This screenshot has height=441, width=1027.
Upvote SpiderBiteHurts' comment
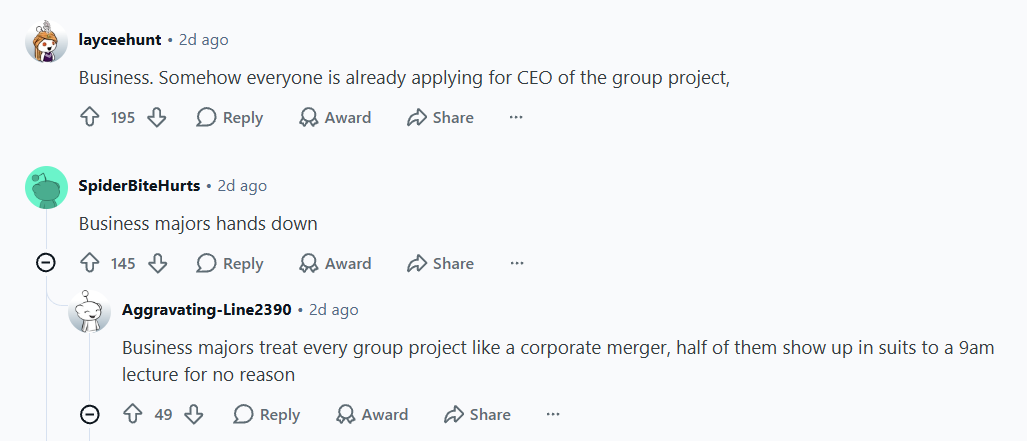[x=89, y=264]
